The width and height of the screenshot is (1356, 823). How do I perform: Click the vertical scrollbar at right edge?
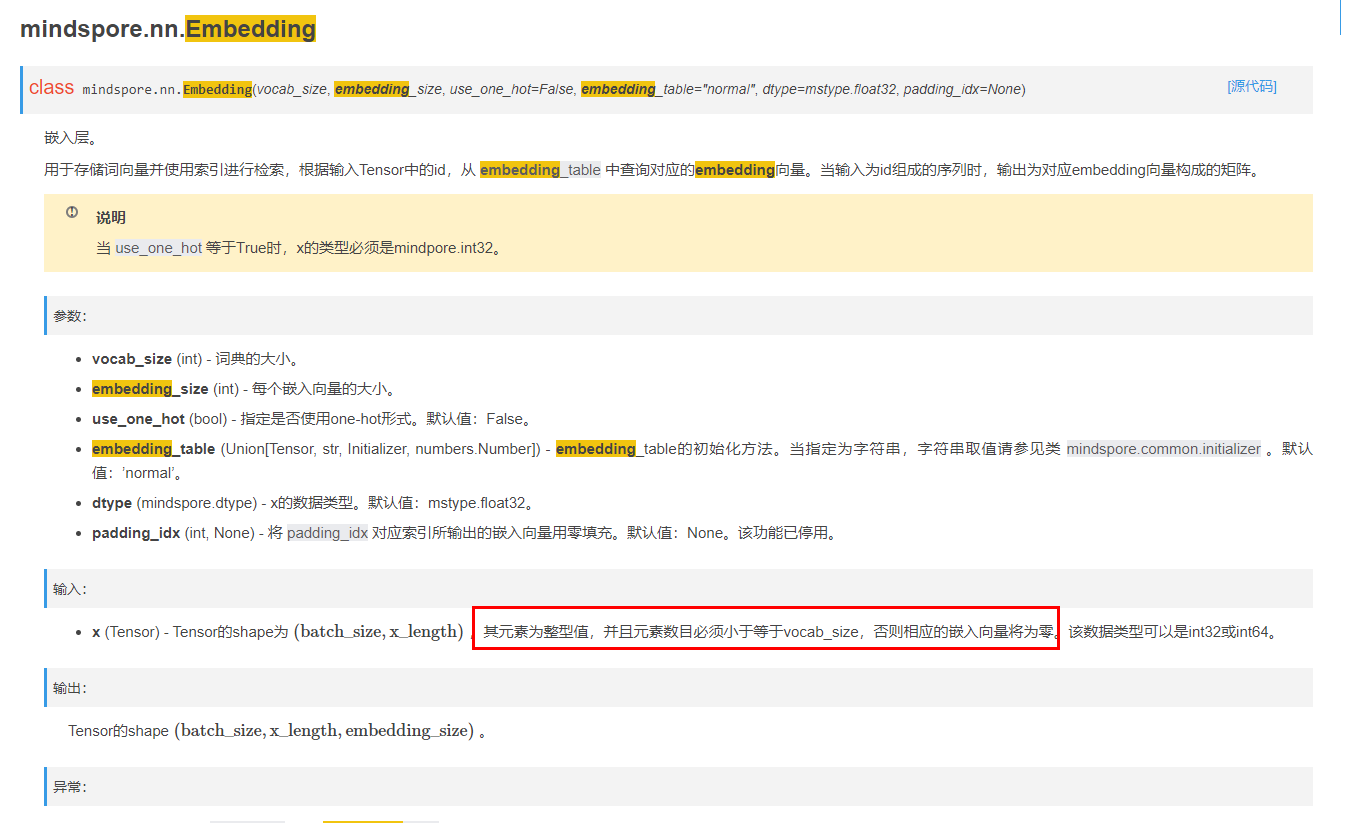point(1341,17)
